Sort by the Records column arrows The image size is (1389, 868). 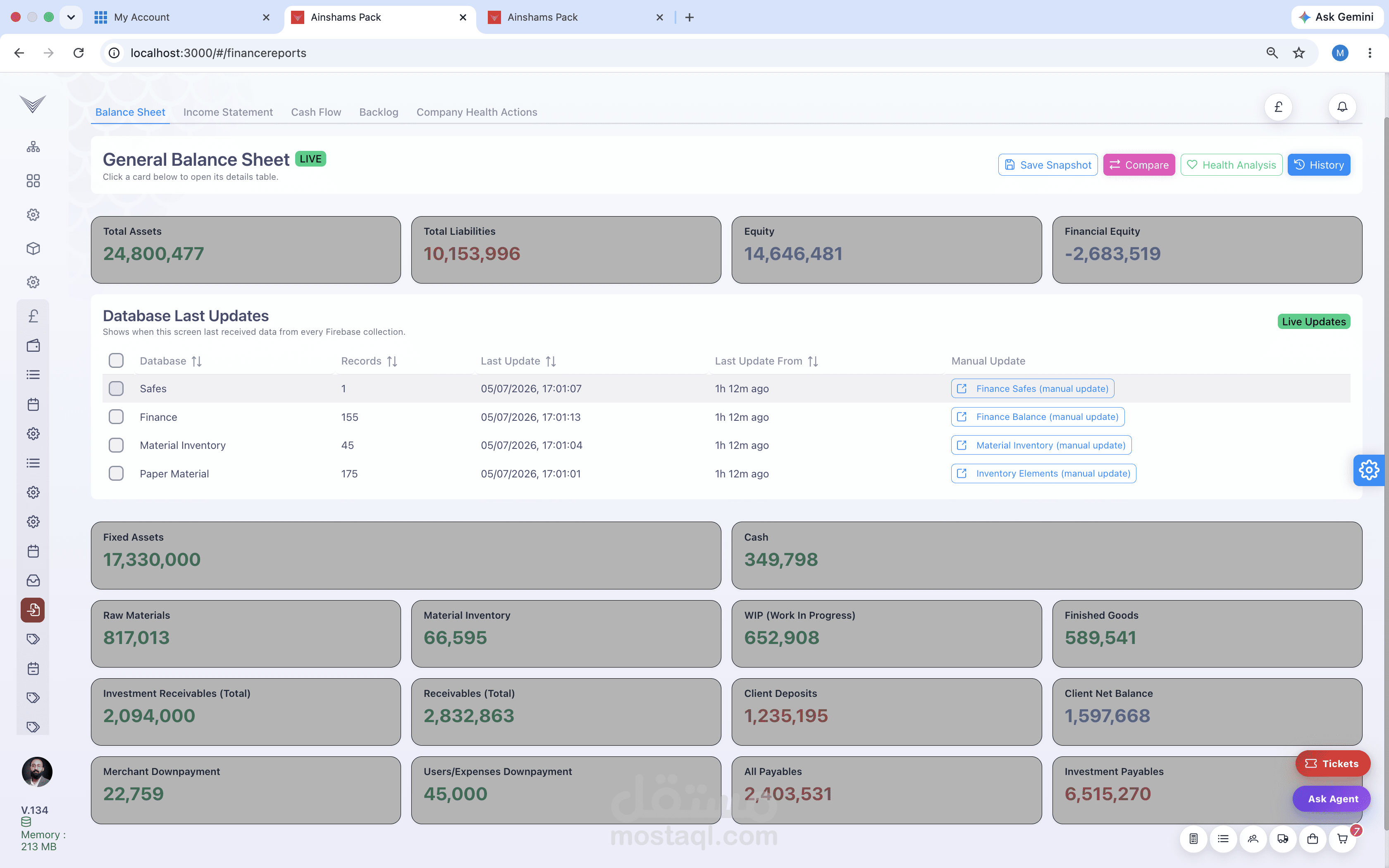point(392,361)
